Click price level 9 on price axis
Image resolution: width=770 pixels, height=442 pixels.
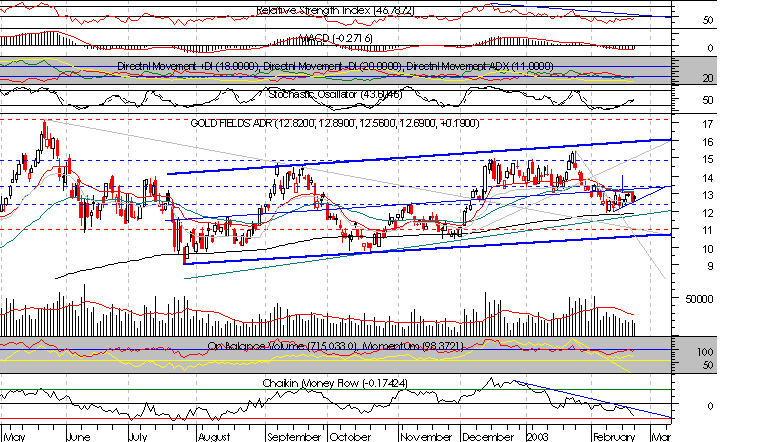(x=710, y=267)
